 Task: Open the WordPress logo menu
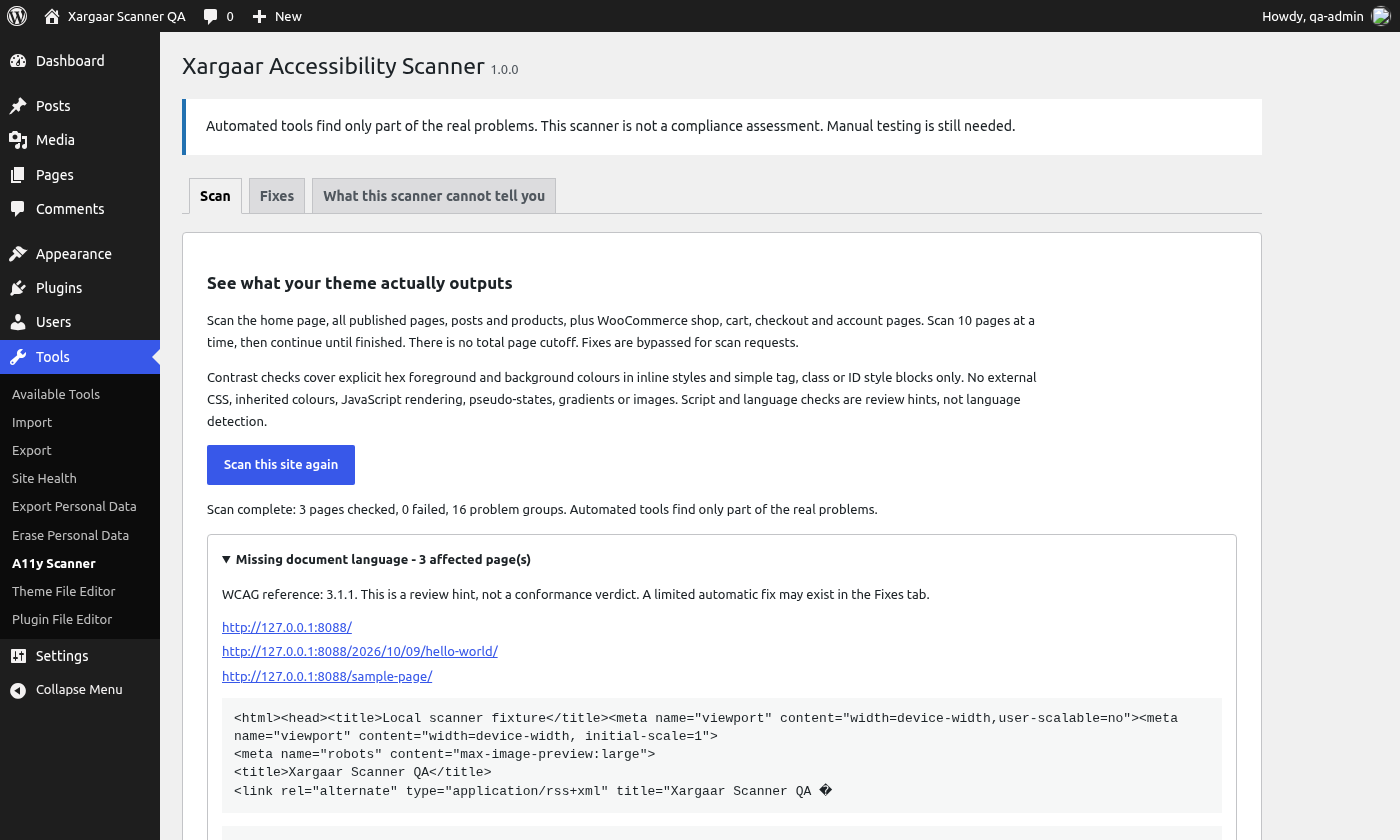tap(17, 16)
